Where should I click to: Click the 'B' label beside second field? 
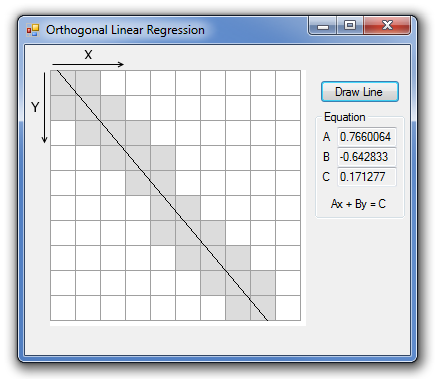coord(326,157)
